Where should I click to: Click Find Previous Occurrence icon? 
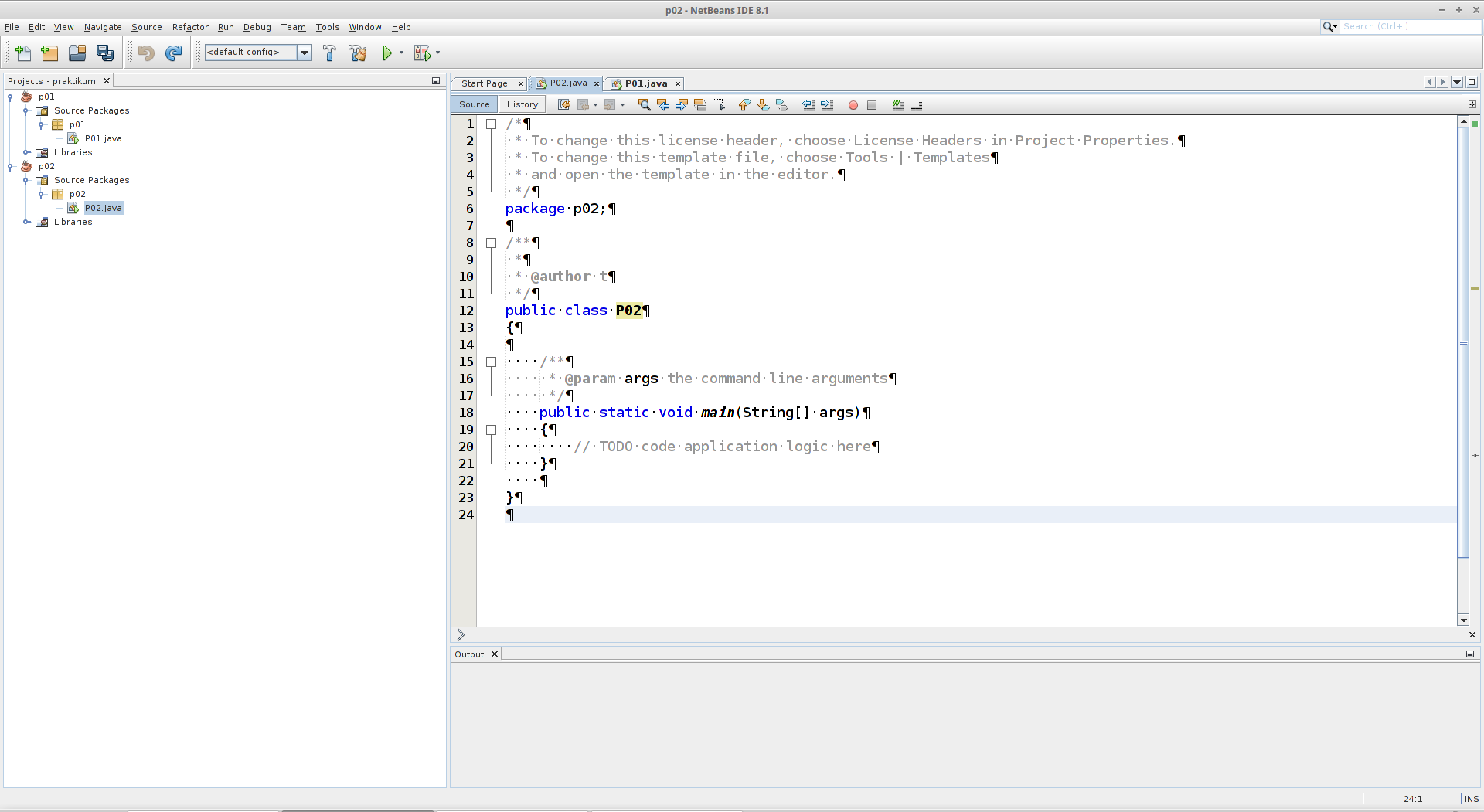(x=662, y=105)
